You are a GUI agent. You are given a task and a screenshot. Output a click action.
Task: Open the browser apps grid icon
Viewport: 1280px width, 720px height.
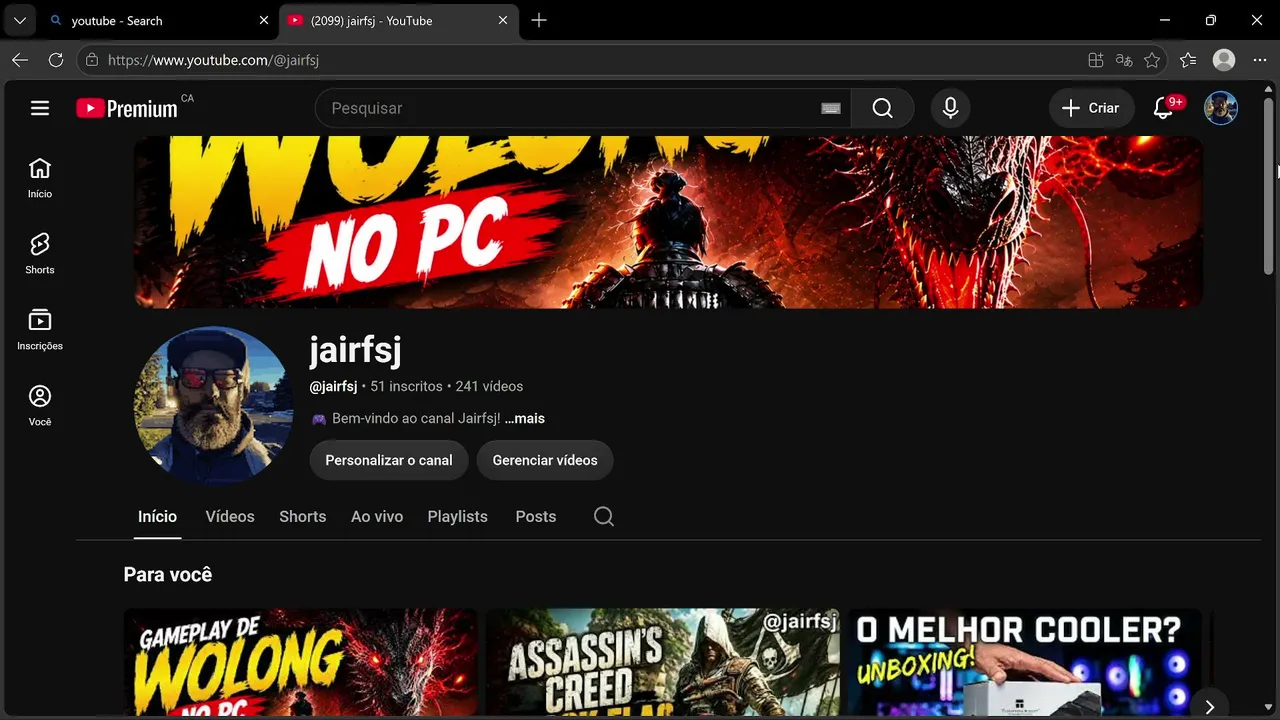point(1096,60)
